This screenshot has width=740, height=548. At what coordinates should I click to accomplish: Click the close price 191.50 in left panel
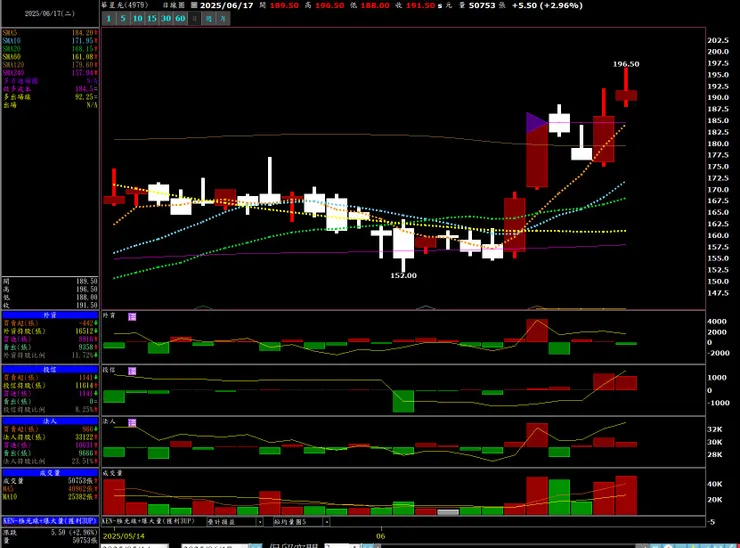point(87,305)
